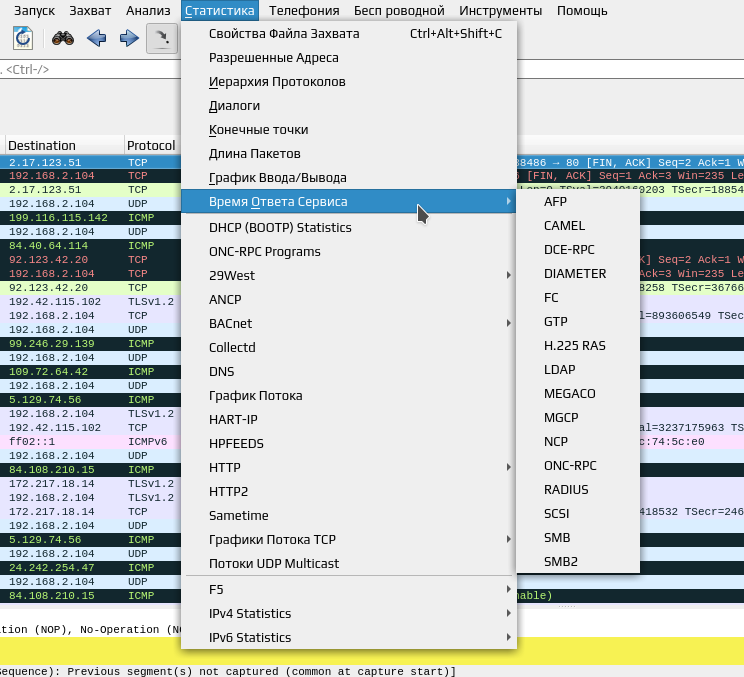Expand Время Ответа Сервиса submenu
This screenshot has height=677, width=744.
tap(349, 202)
